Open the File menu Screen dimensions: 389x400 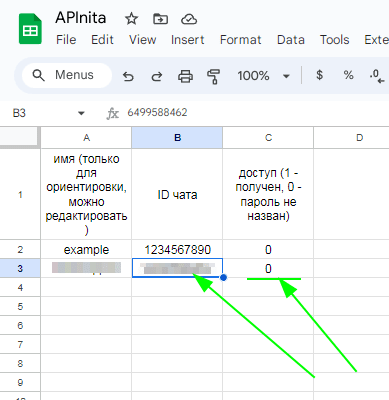(x=66, y=40)
